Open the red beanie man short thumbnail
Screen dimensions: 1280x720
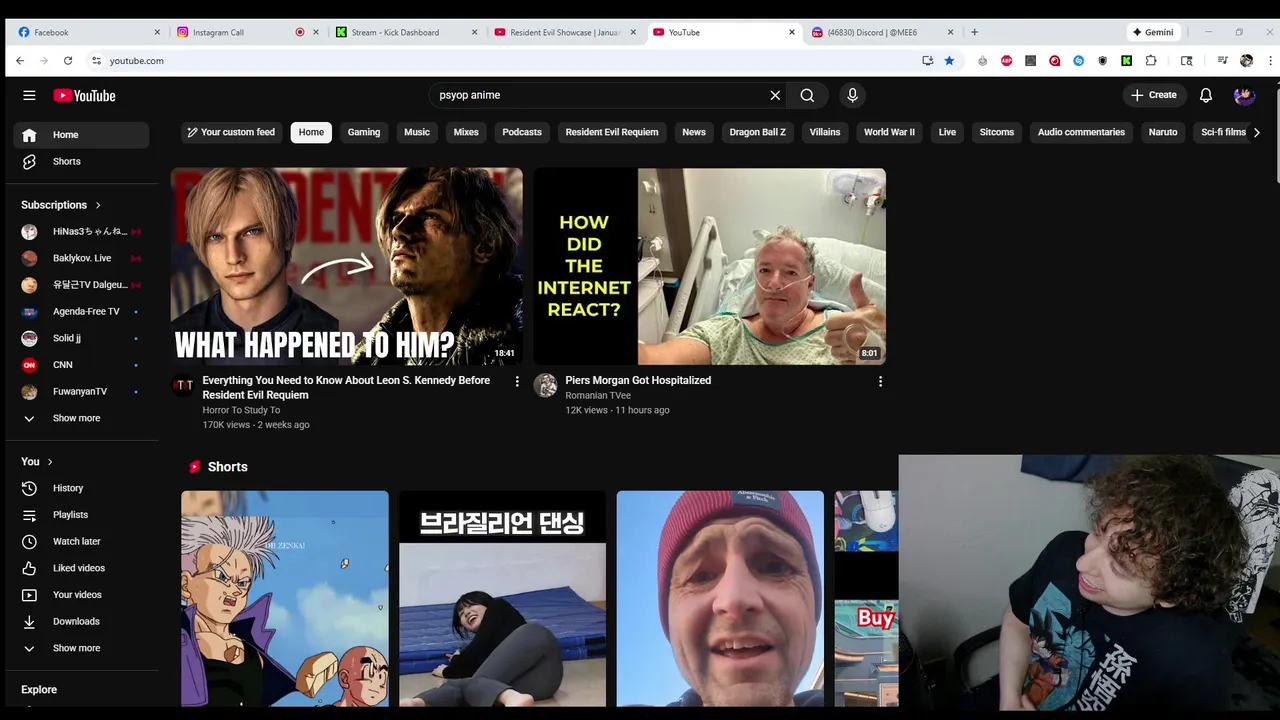[720, 598]
